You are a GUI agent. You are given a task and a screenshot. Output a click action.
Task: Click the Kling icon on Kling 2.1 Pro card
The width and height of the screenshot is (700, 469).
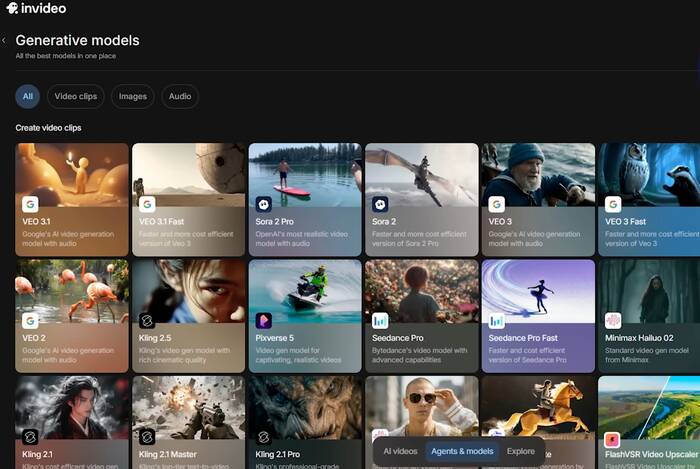click(263, 437)
